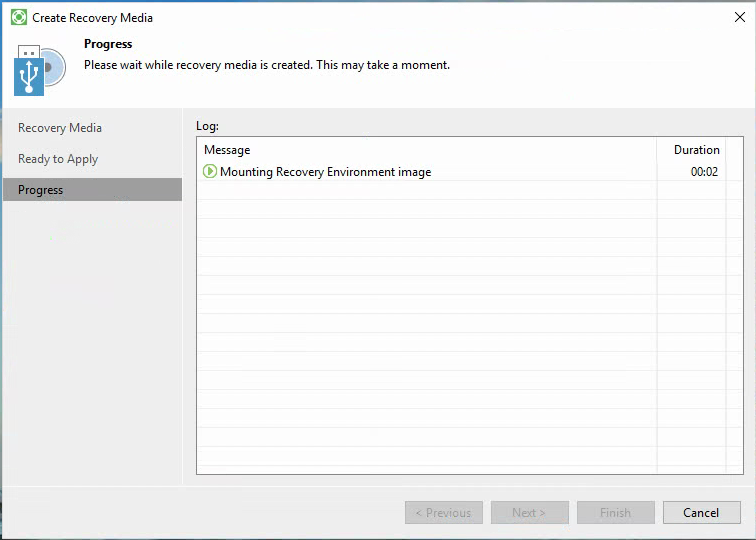
Task: Click the USB recovery media icon
Action: tap(29, 70)
